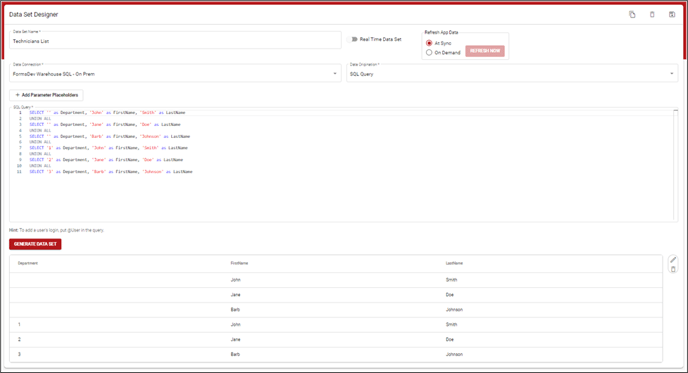
Task: Click the copy data set icon
Action: (632, 14)
